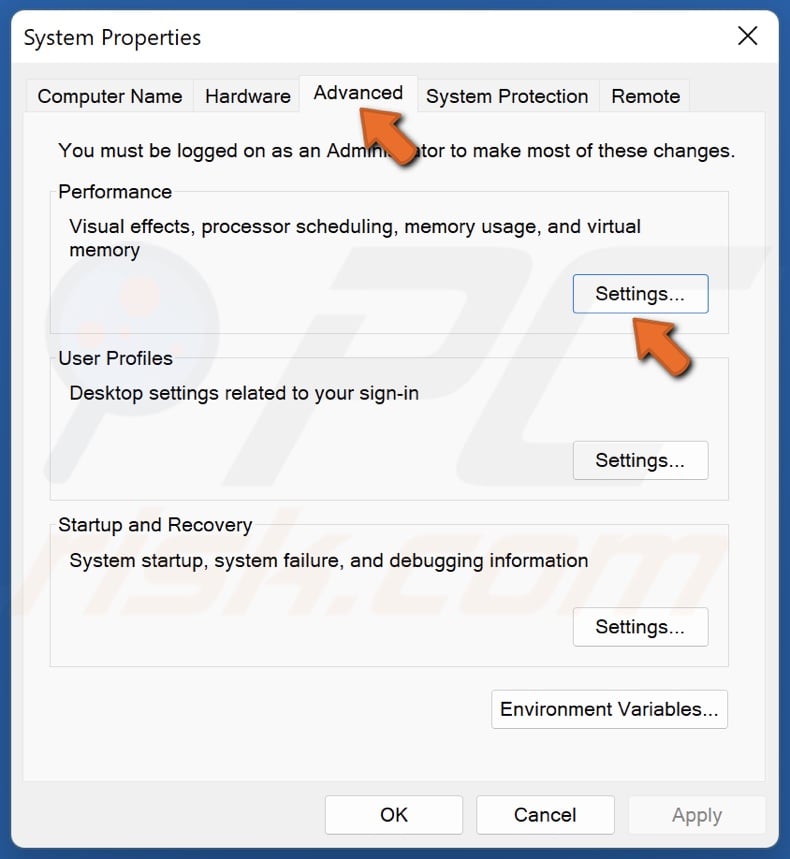Click the Startup and Recovery section heading

(x=154, y=525)
